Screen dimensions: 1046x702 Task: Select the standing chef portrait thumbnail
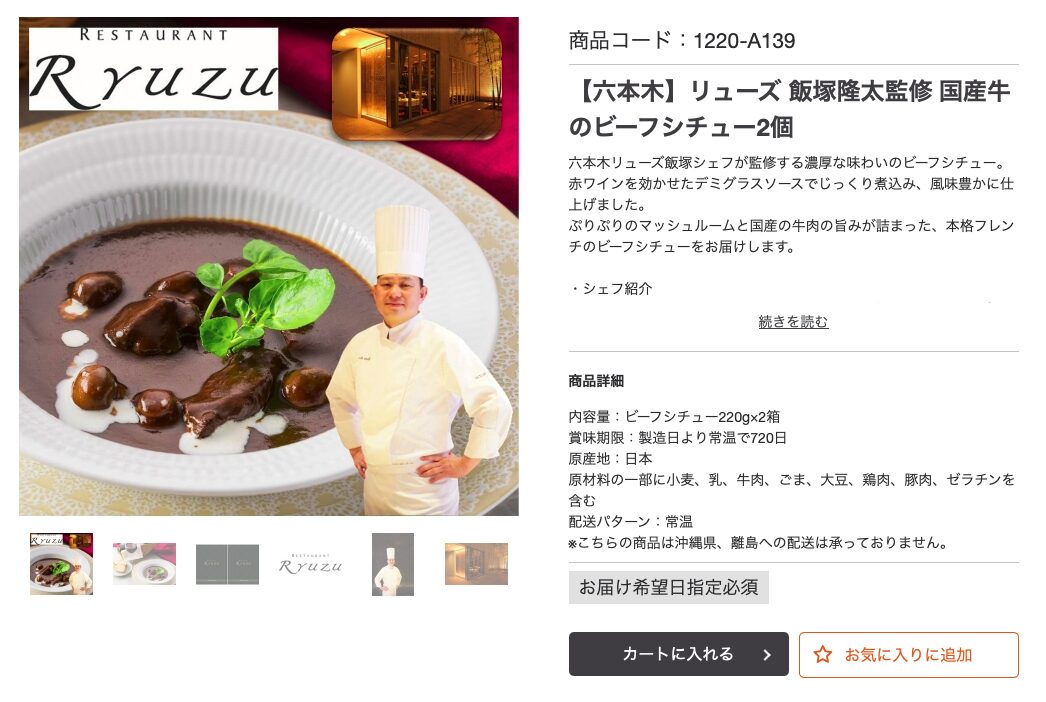[393, 564]
